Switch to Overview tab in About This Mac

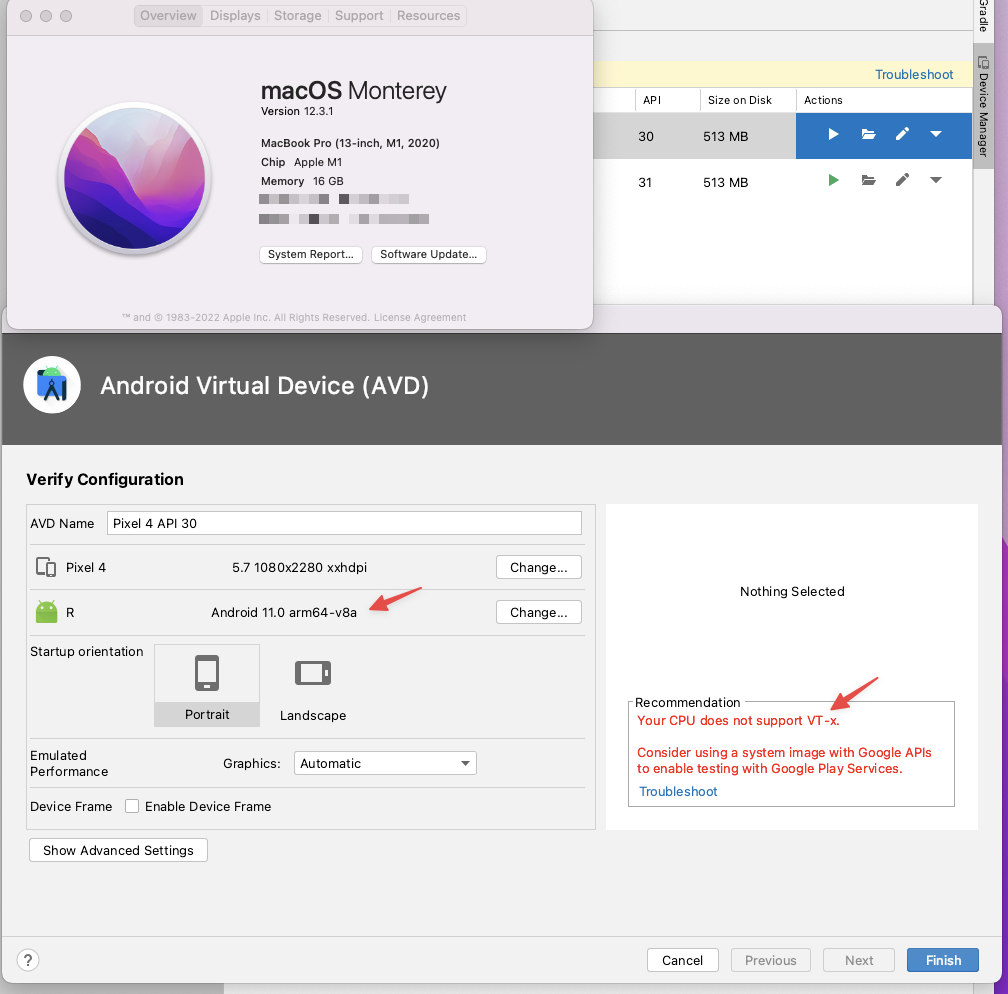click(168, 15)
